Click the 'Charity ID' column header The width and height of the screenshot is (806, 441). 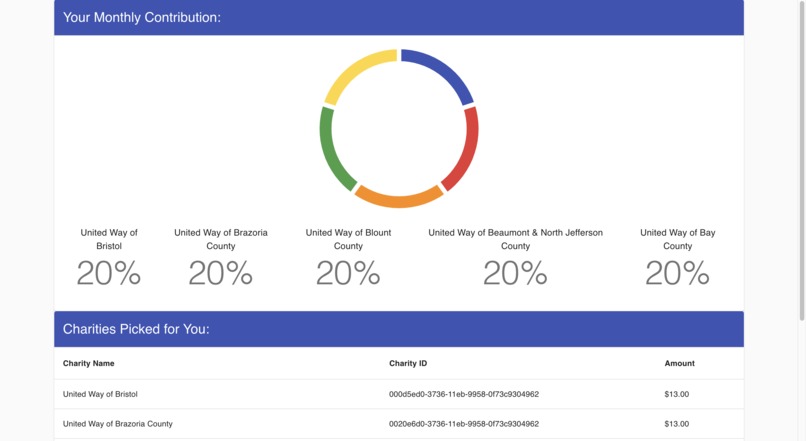coord(408,363)
